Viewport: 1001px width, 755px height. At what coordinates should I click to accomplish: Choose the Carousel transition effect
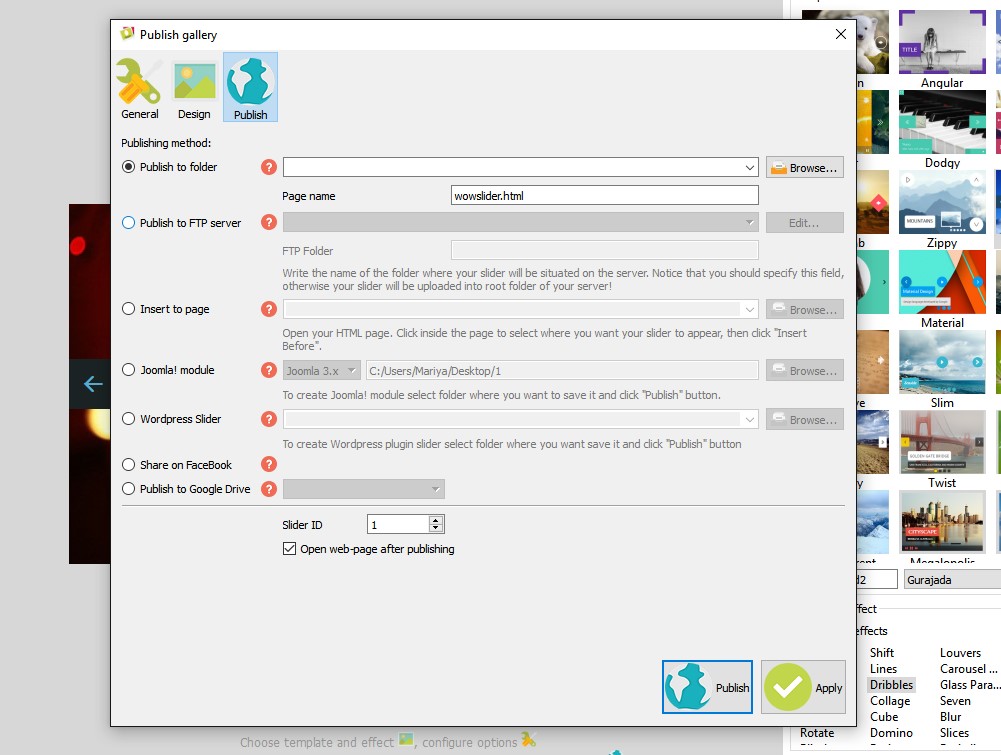click(x=968, y=668)
